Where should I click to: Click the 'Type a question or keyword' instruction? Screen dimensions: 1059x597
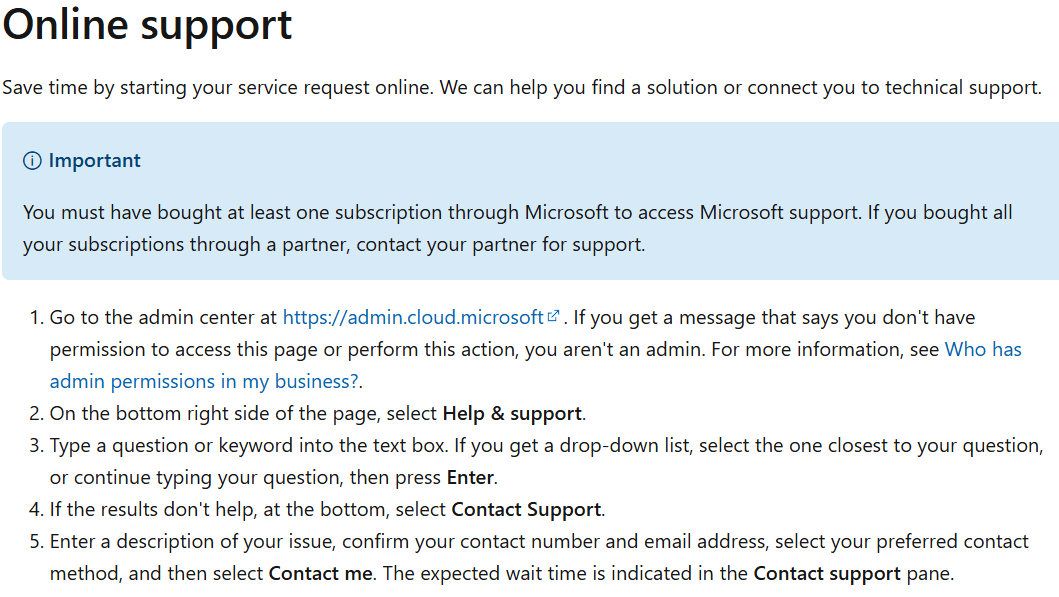coord(300,445)
